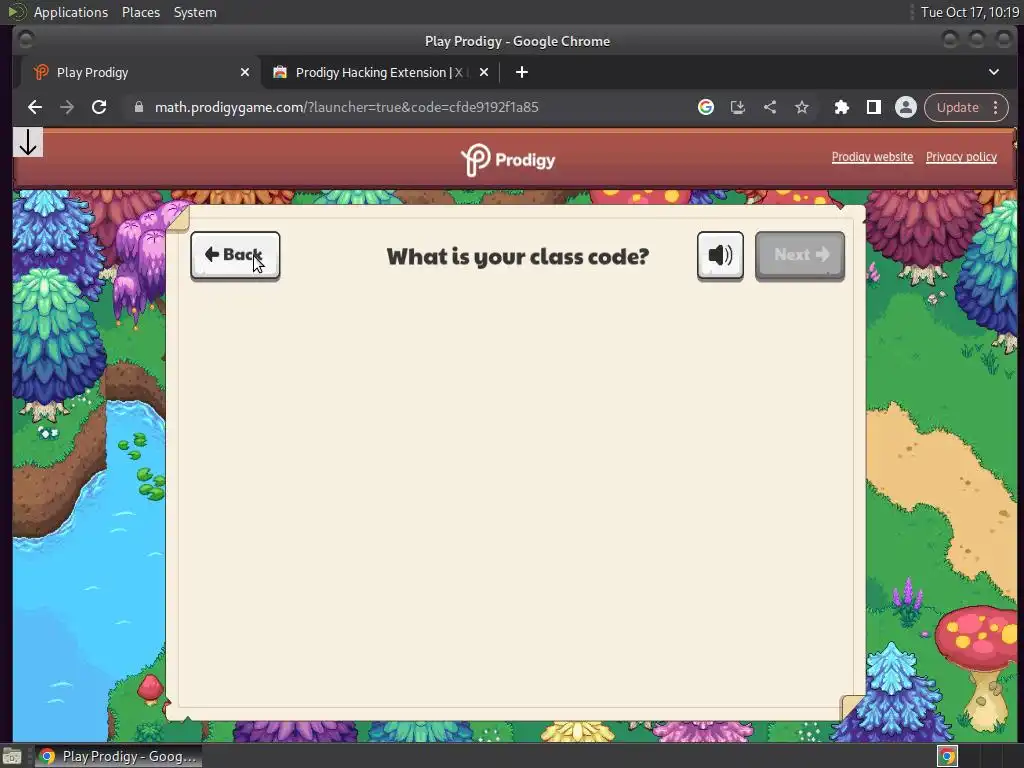Open Chrome three-dot menu
The width and height of the screenshot is (1024, 768).
coord(996,107)
